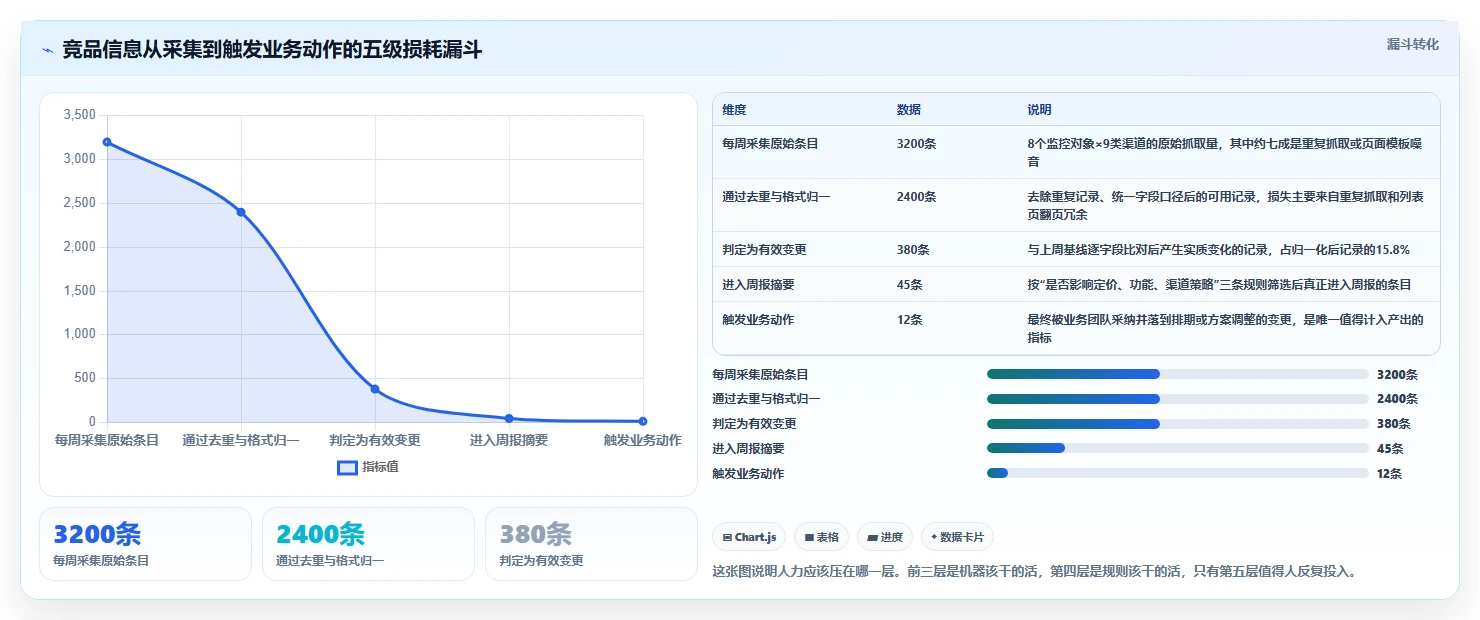Select the chart data point for 进入周报摘要
Viewport: 1480px width, 620px height.
pyautogui.click(x=509, y=418)
